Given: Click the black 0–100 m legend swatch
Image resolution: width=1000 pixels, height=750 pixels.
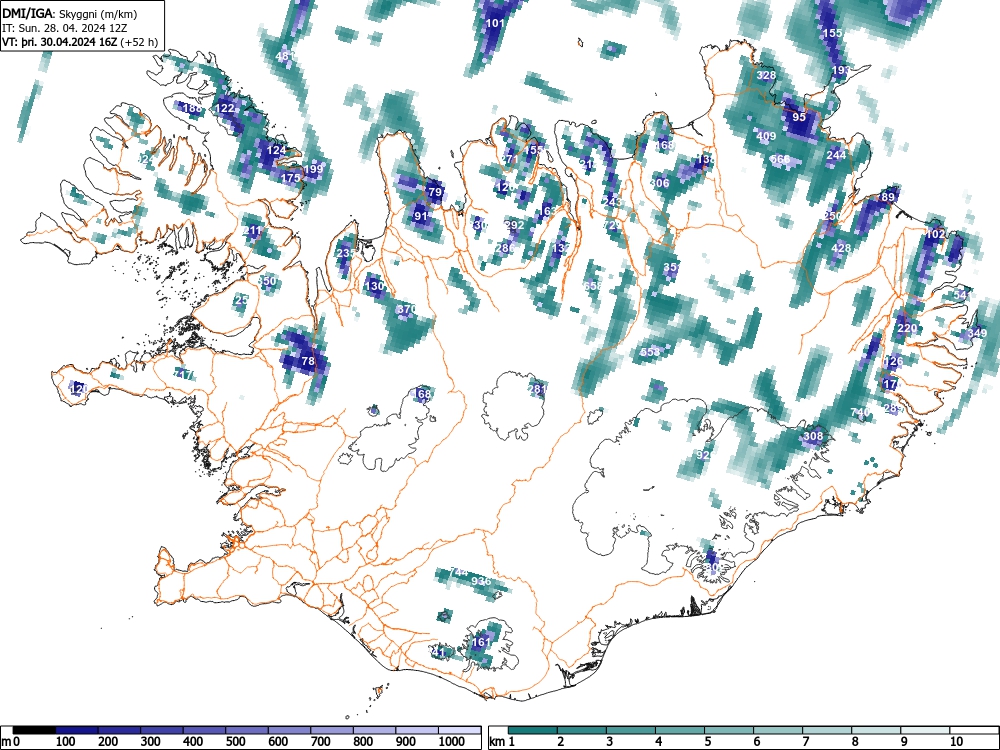Looking at the screenshot, I should click(34, 730).
